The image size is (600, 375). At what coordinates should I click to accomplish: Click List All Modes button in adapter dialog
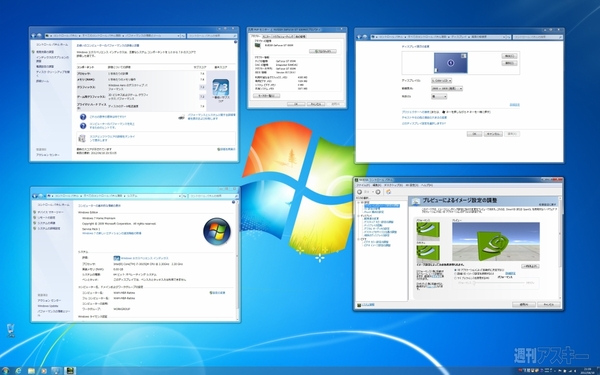tap(266, 96)
